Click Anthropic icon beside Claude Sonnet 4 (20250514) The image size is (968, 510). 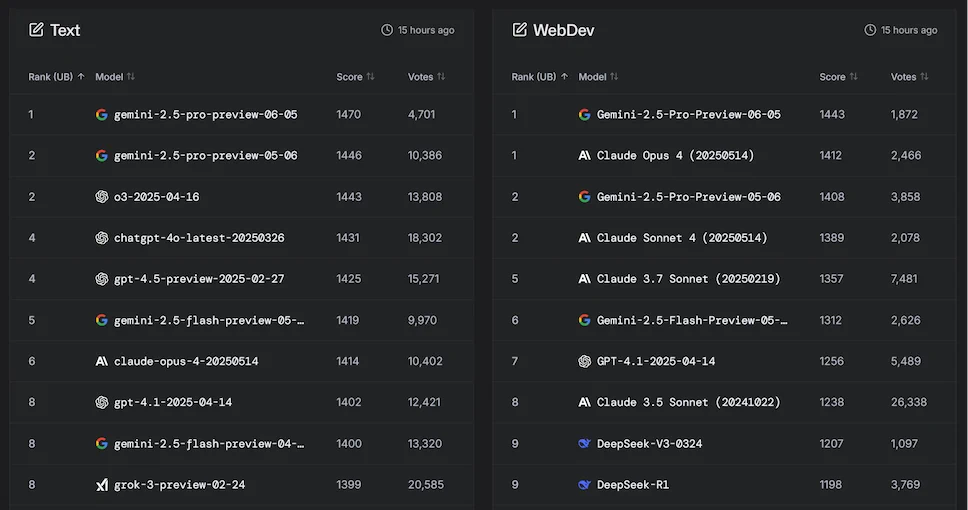585,238
